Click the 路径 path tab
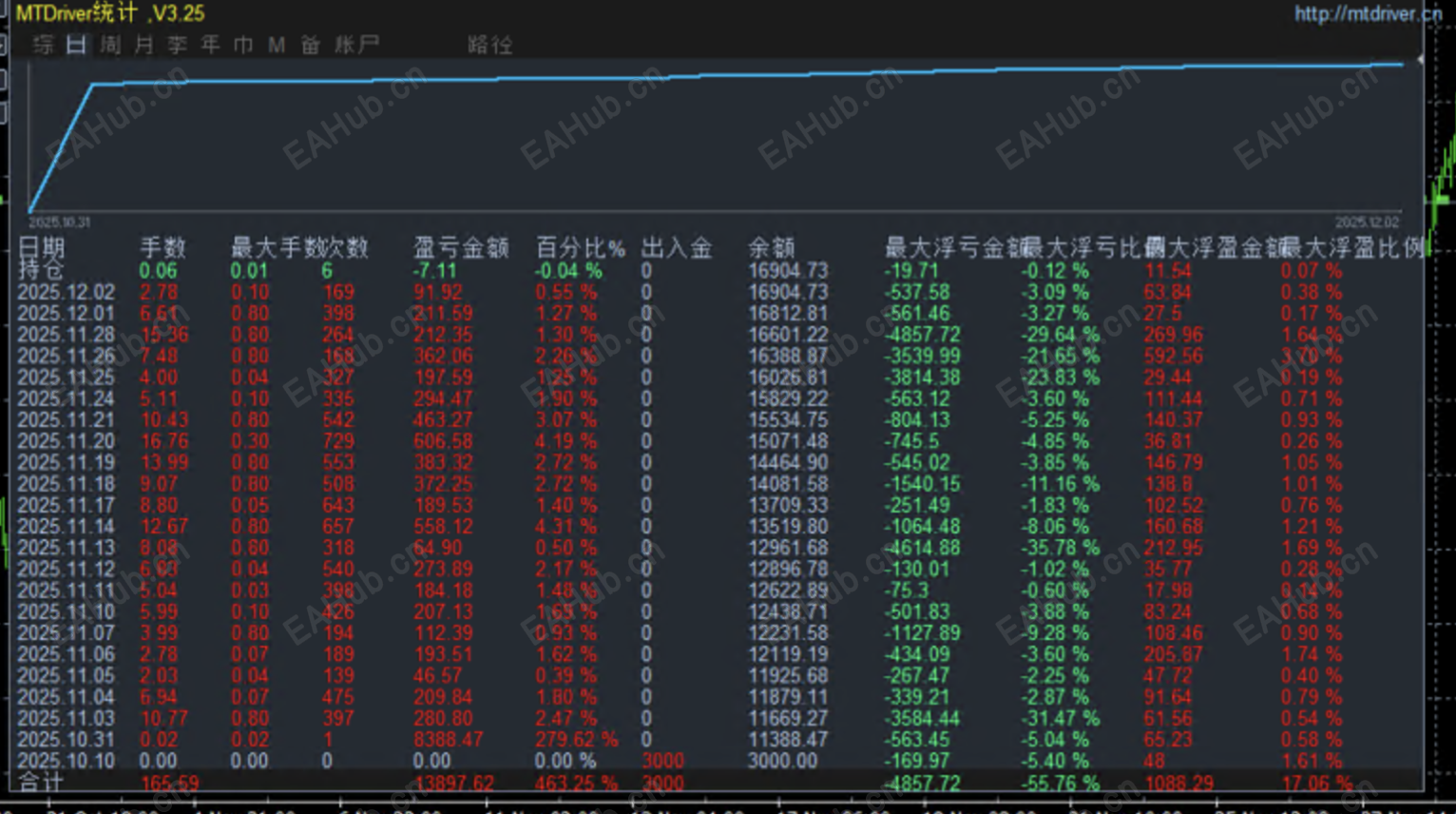The height and width of the screenshot is (814, 1456). point(490,45)
